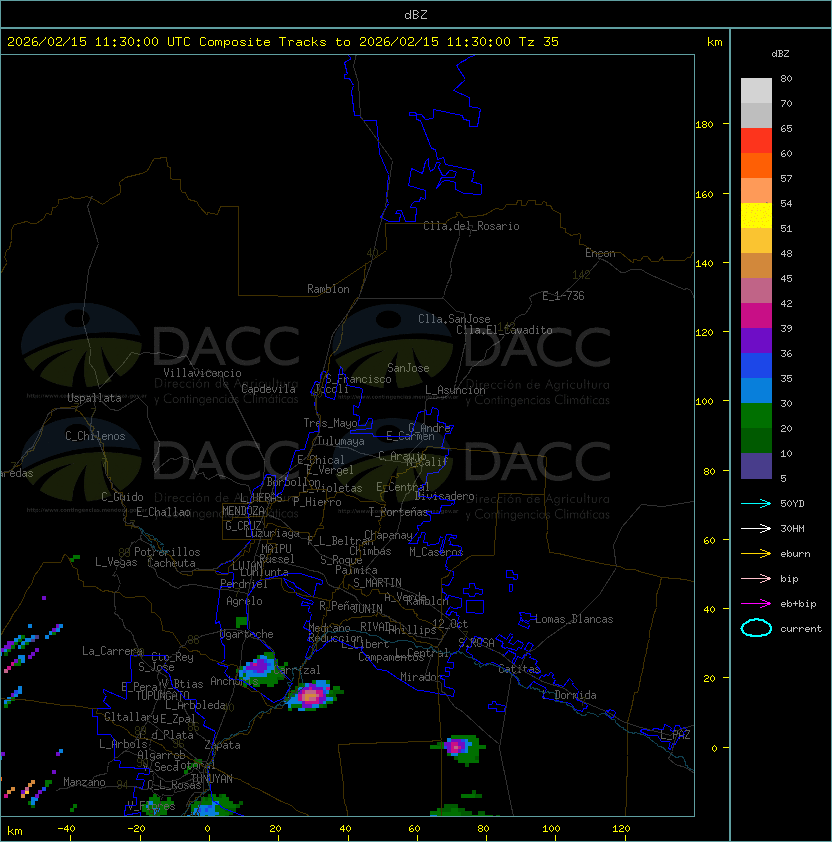Click the magenta eb+bip arrow icon in legend
Image resolution: width=832 pixels, height=842 pixels.
pyautogui.click(x=756, y=604)
